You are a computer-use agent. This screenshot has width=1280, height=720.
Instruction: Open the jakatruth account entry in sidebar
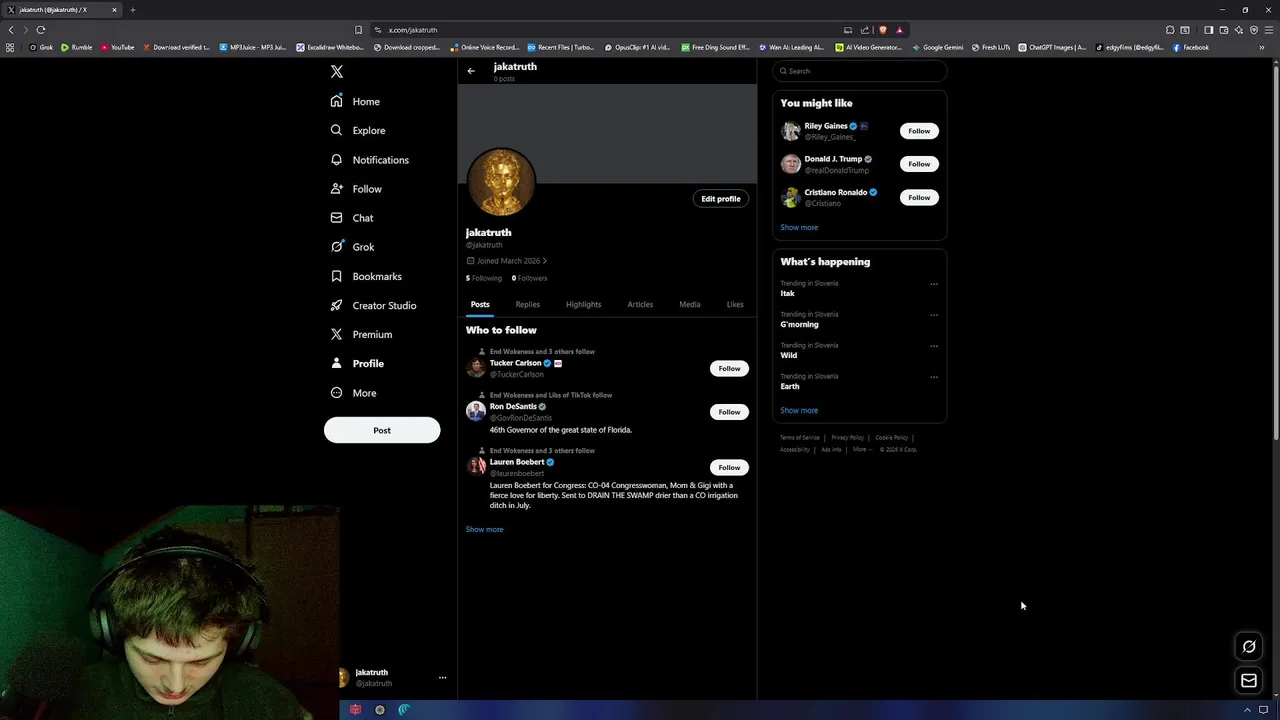(392, 678)
